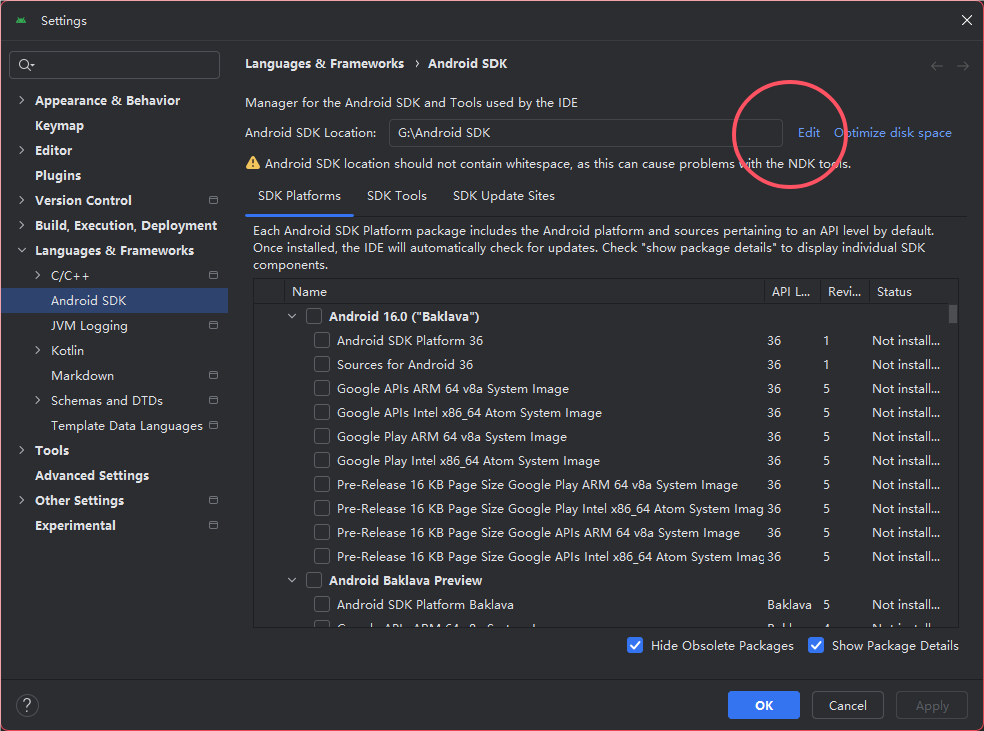The height and width of the screenshot is (731, 984).
Task: Close the Settings dialog with X
Action: coord(966,21)
